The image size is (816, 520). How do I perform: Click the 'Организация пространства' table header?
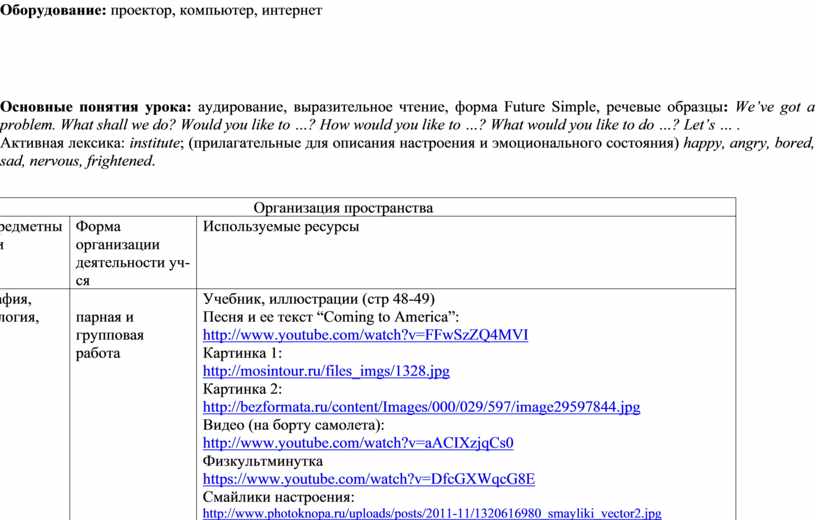343,208
